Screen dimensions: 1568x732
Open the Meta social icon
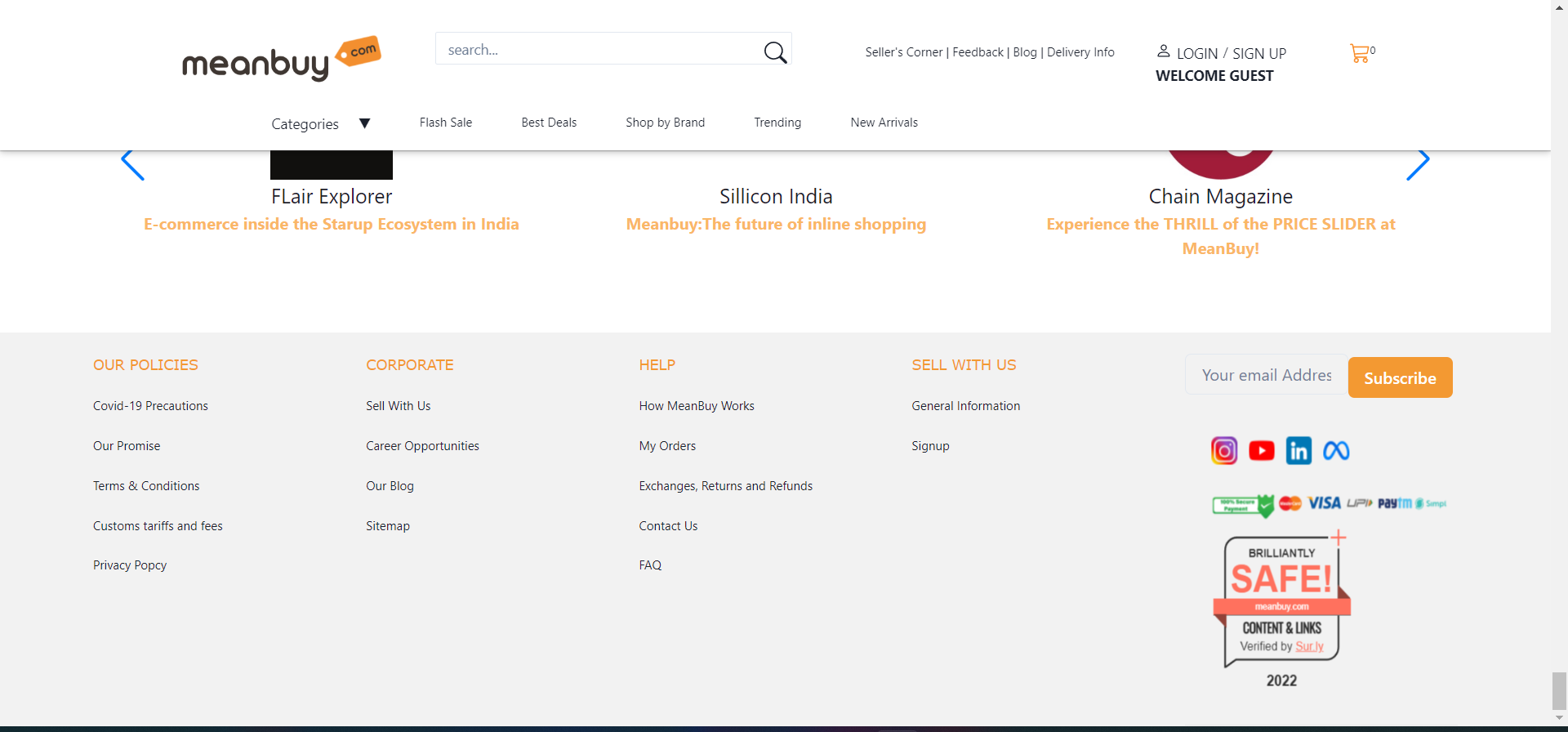click(1336, 450)
